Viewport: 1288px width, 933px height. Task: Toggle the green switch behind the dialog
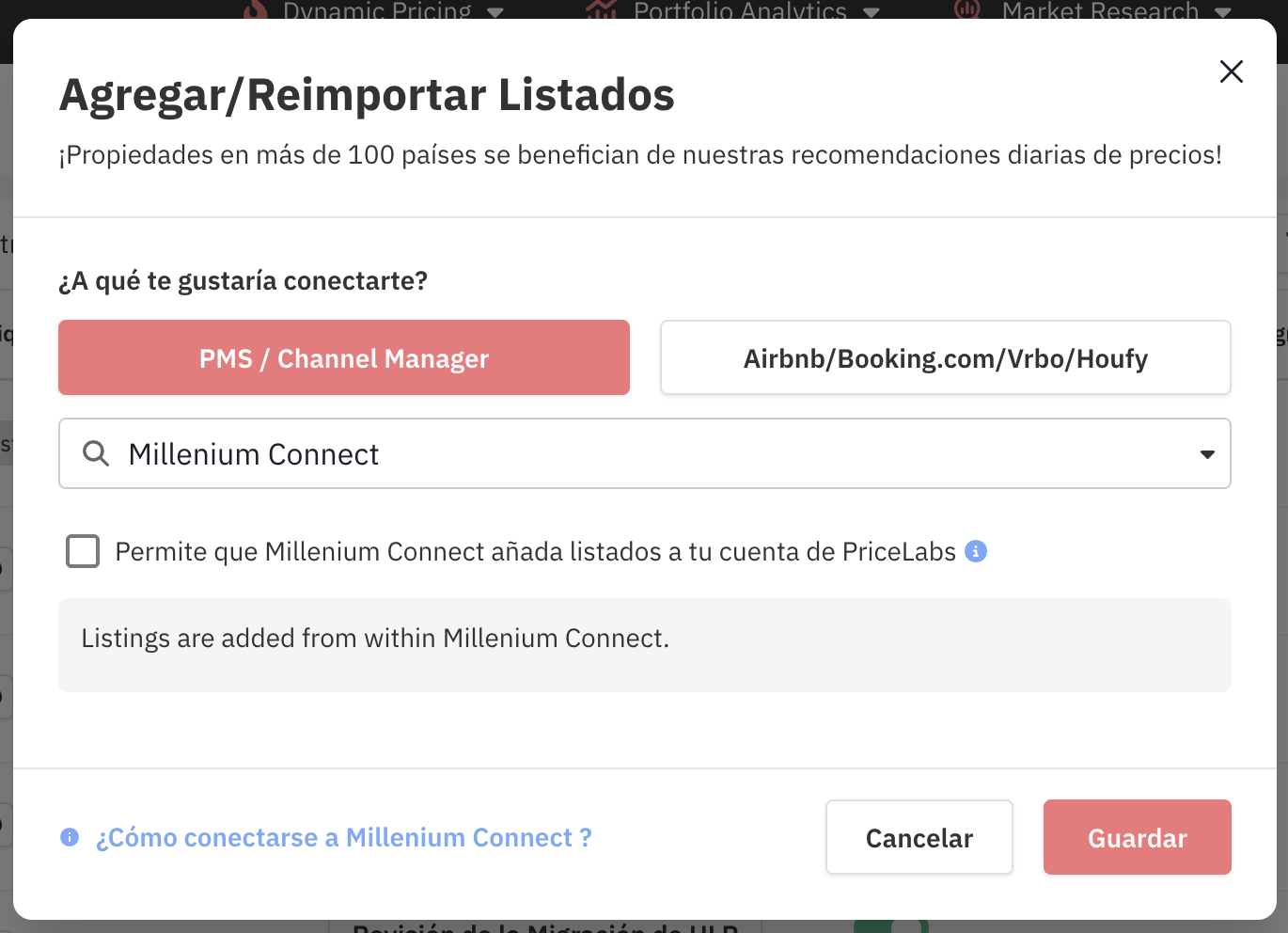[x=892, y=926]
